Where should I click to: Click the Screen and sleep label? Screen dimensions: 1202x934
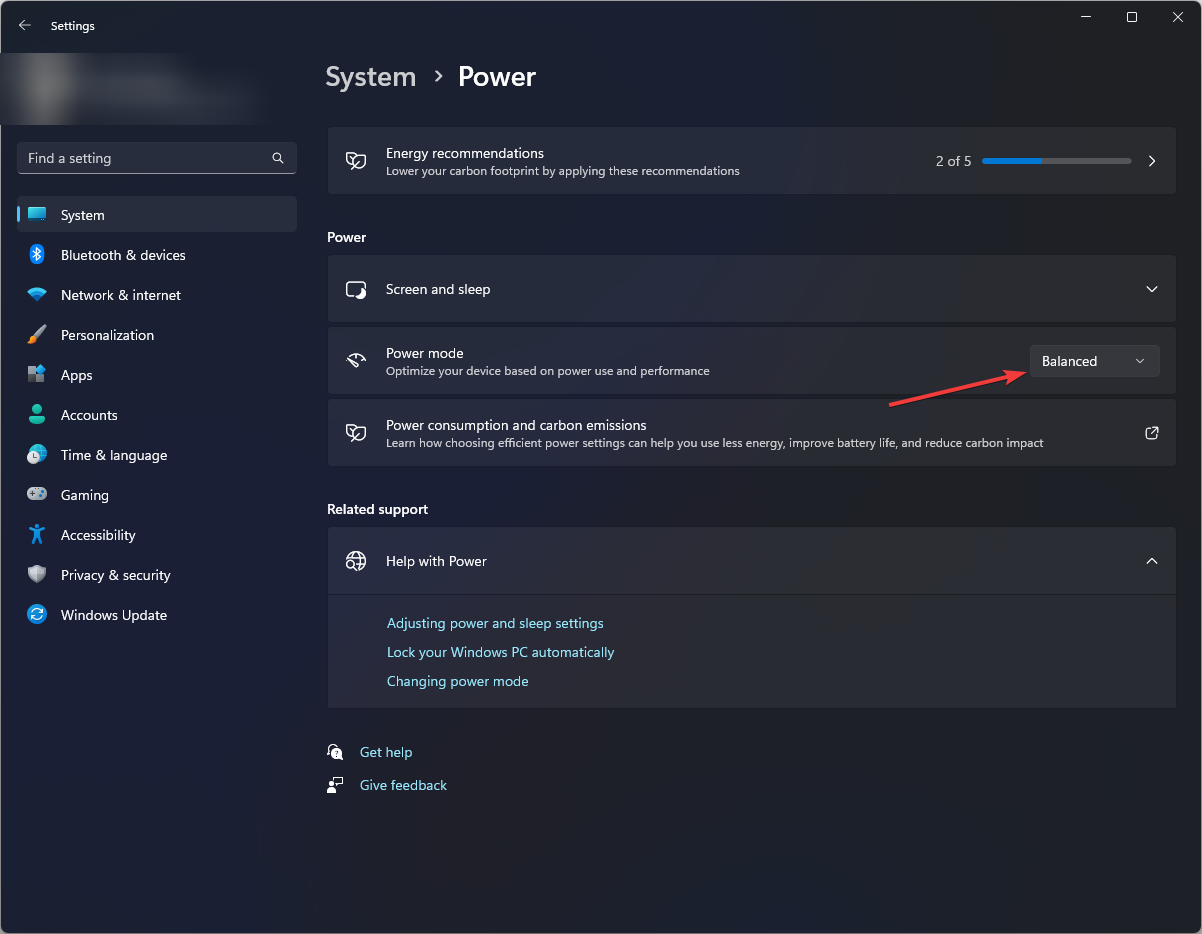pos(438,289)
